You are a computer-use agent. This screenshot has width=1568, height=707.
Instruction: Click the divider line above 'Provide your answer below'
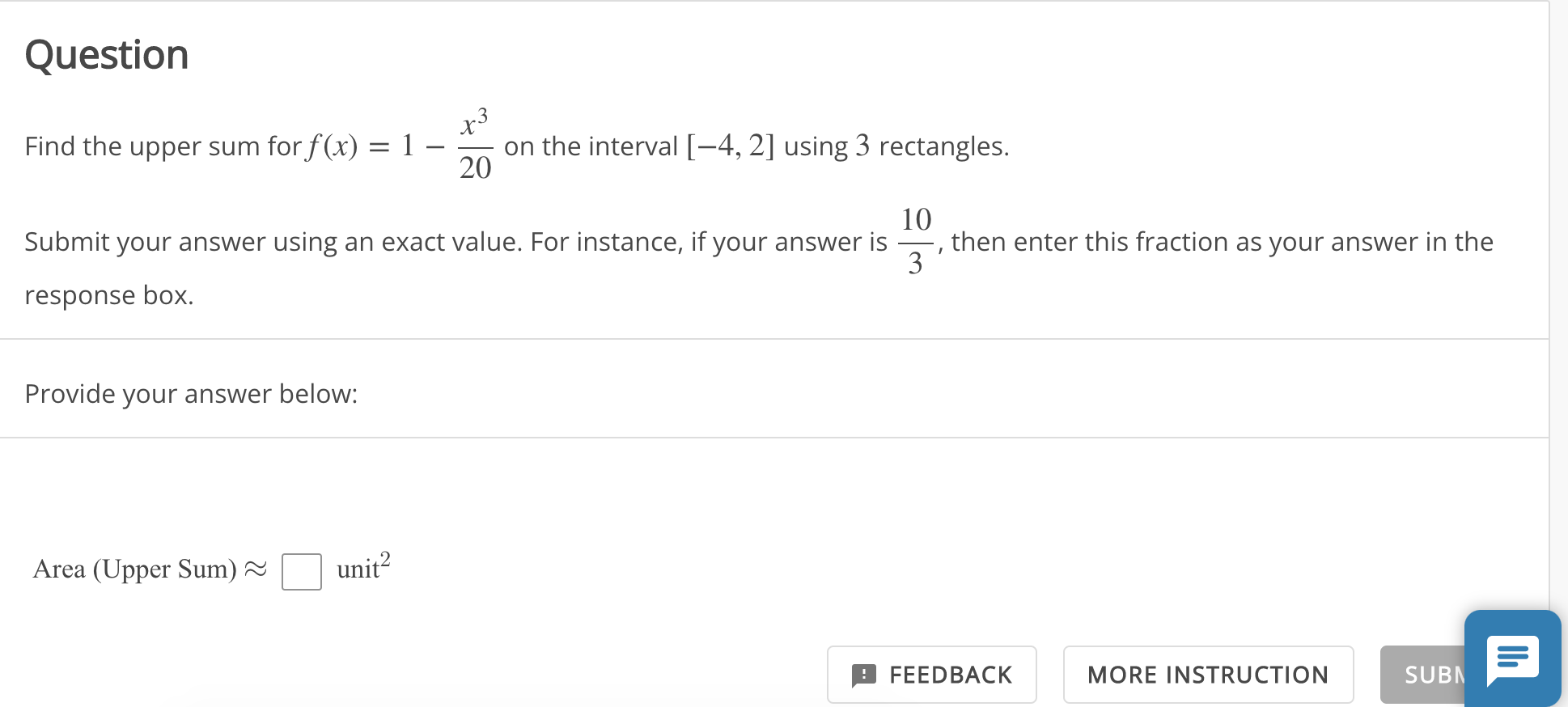point(777,339)
